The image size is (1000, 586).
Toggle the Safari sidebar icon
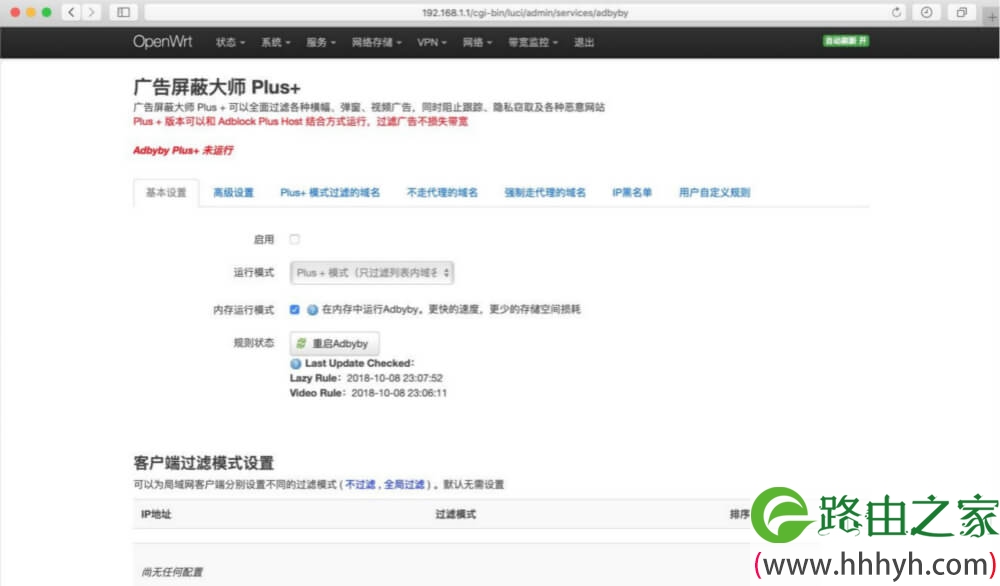click(124, 12)
